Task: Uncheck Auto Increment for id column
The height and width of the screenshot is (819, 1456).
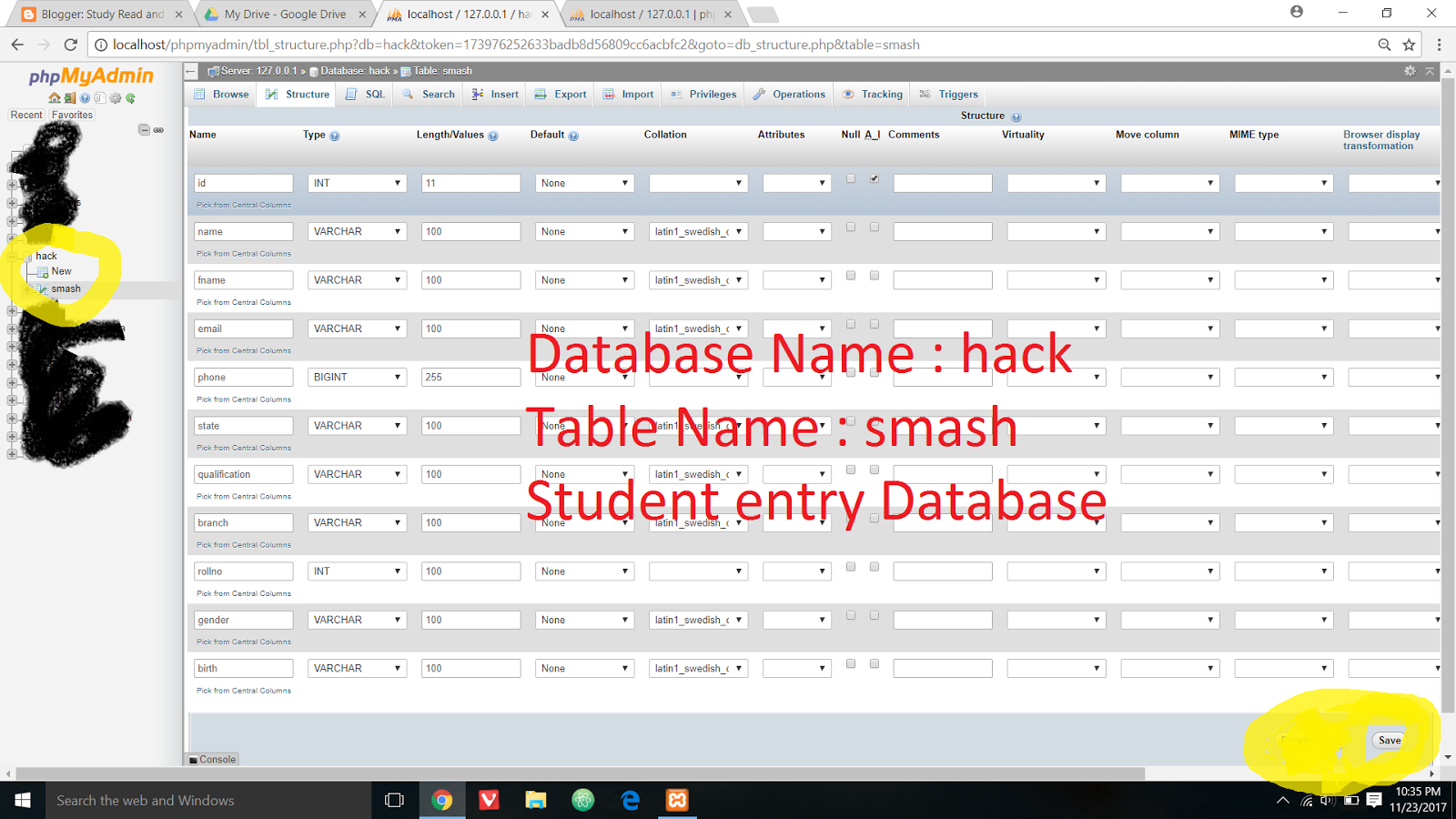Action: [875, 179]
